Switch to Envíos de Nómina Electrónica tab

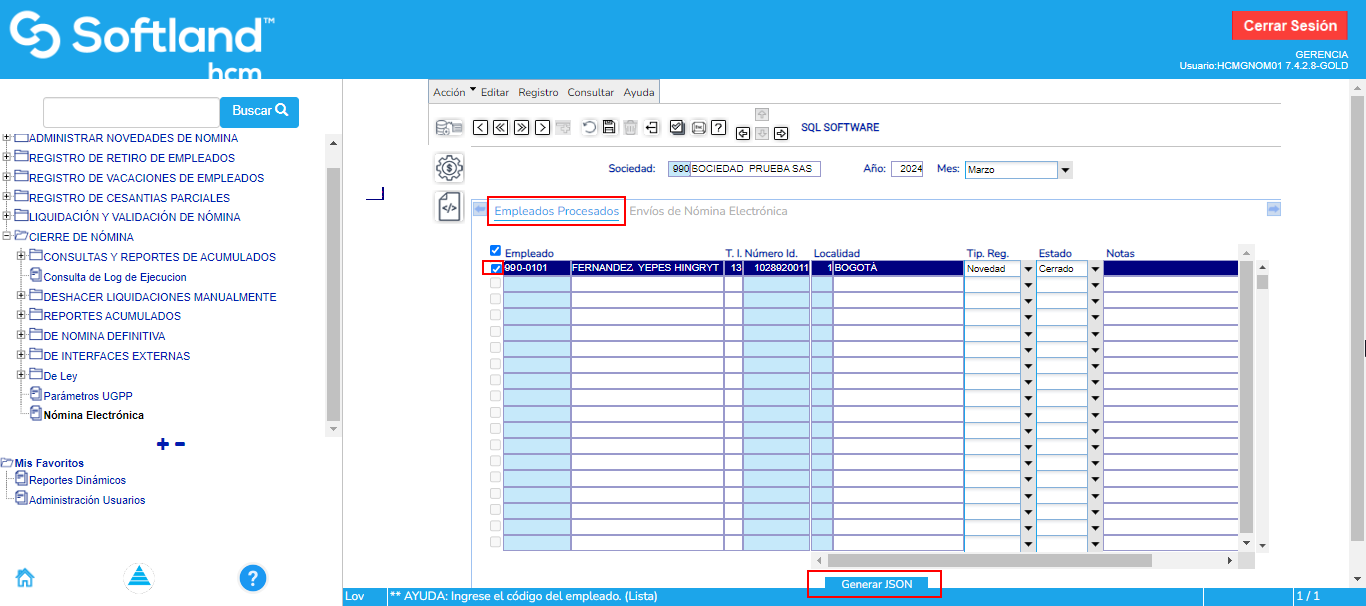(707, 211)
